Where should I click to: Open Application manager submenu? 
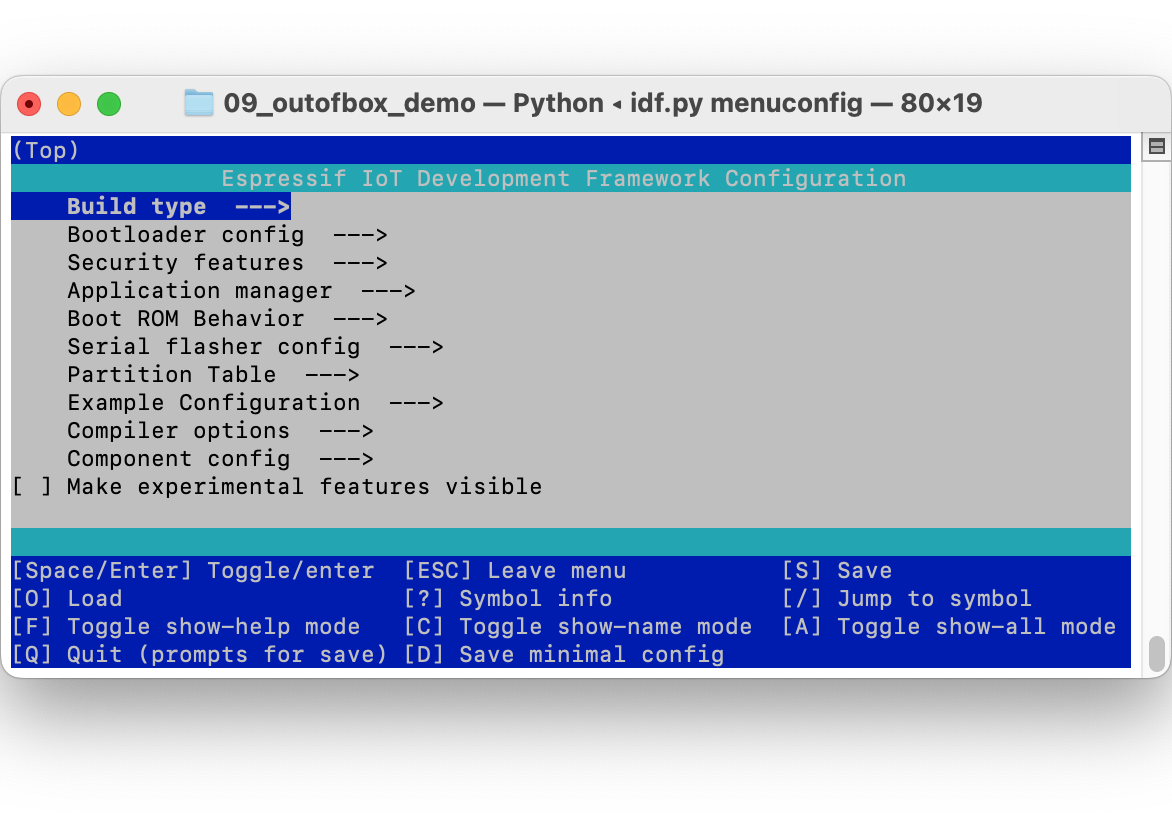[x=241, y=291]
